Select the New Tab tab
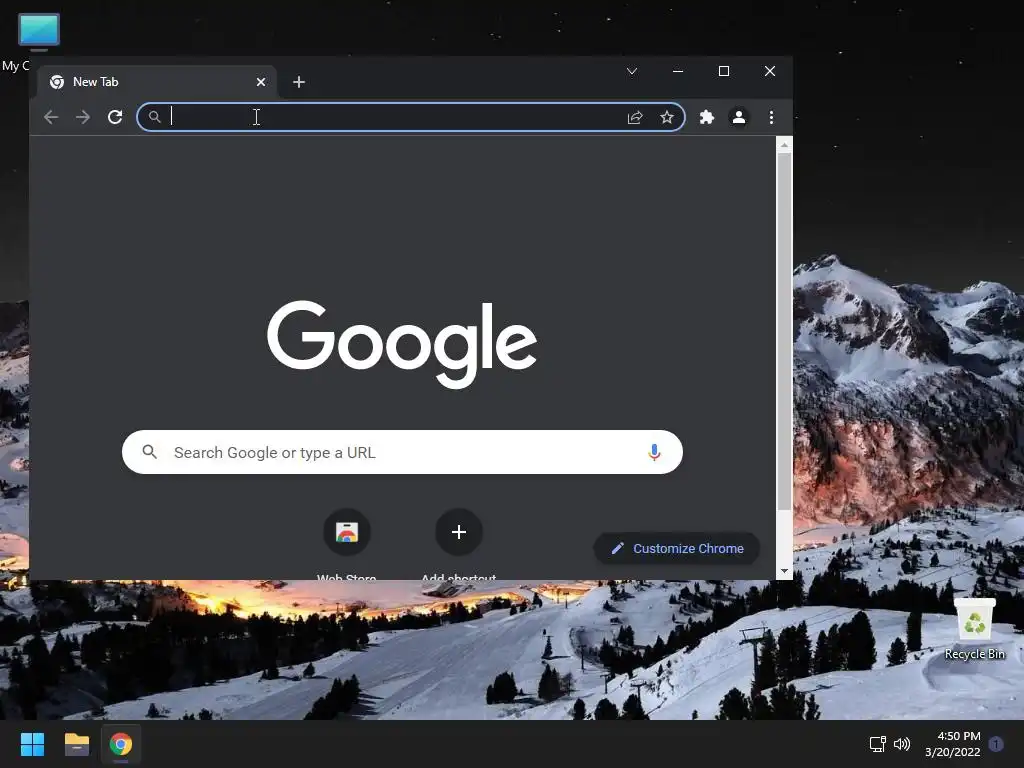 [x=157, y=82]
